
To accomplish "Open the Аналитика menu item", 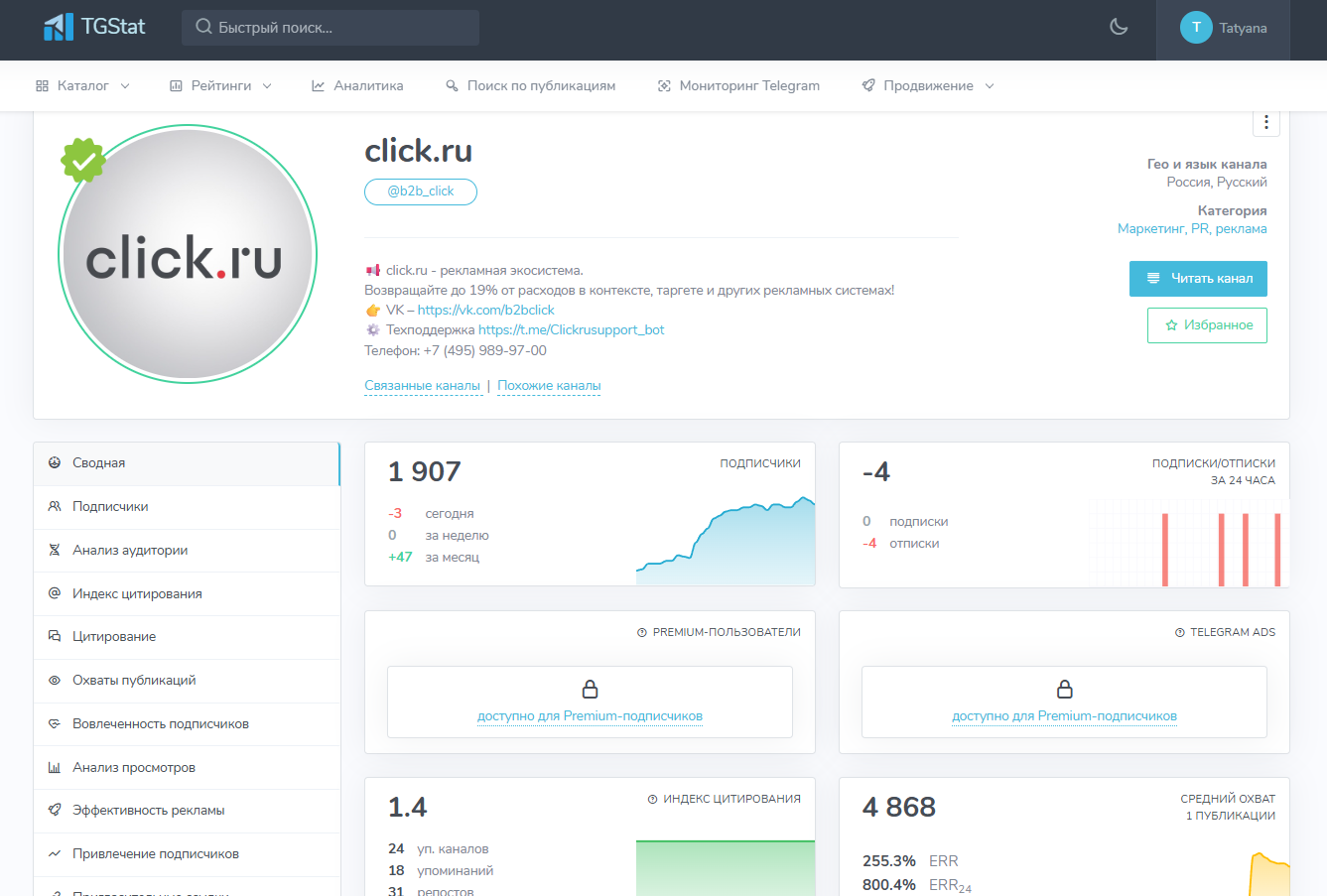I will point(357,86).
